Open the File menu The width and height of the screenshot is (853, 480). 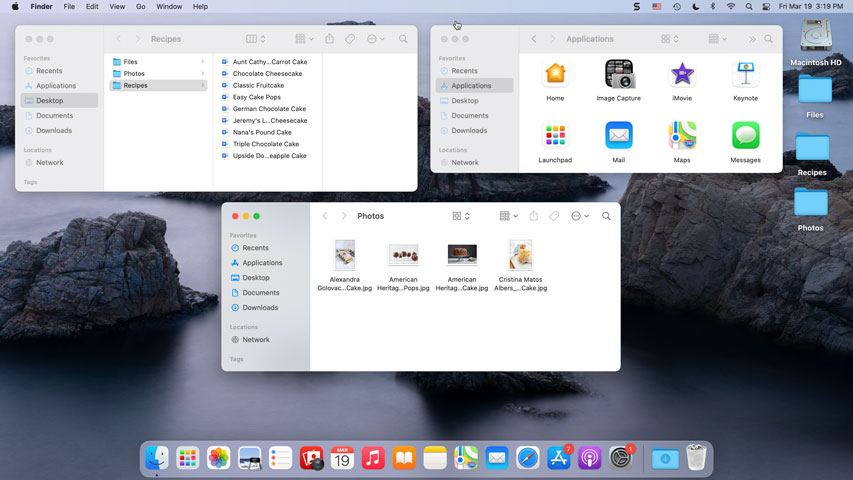pyautogui.click(x=69, y=7)
